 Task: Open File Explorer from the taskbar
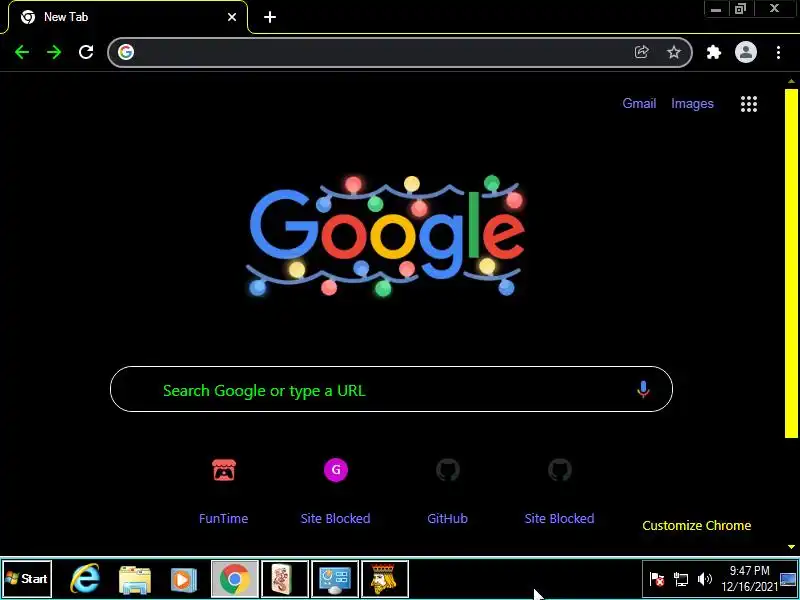134,579
